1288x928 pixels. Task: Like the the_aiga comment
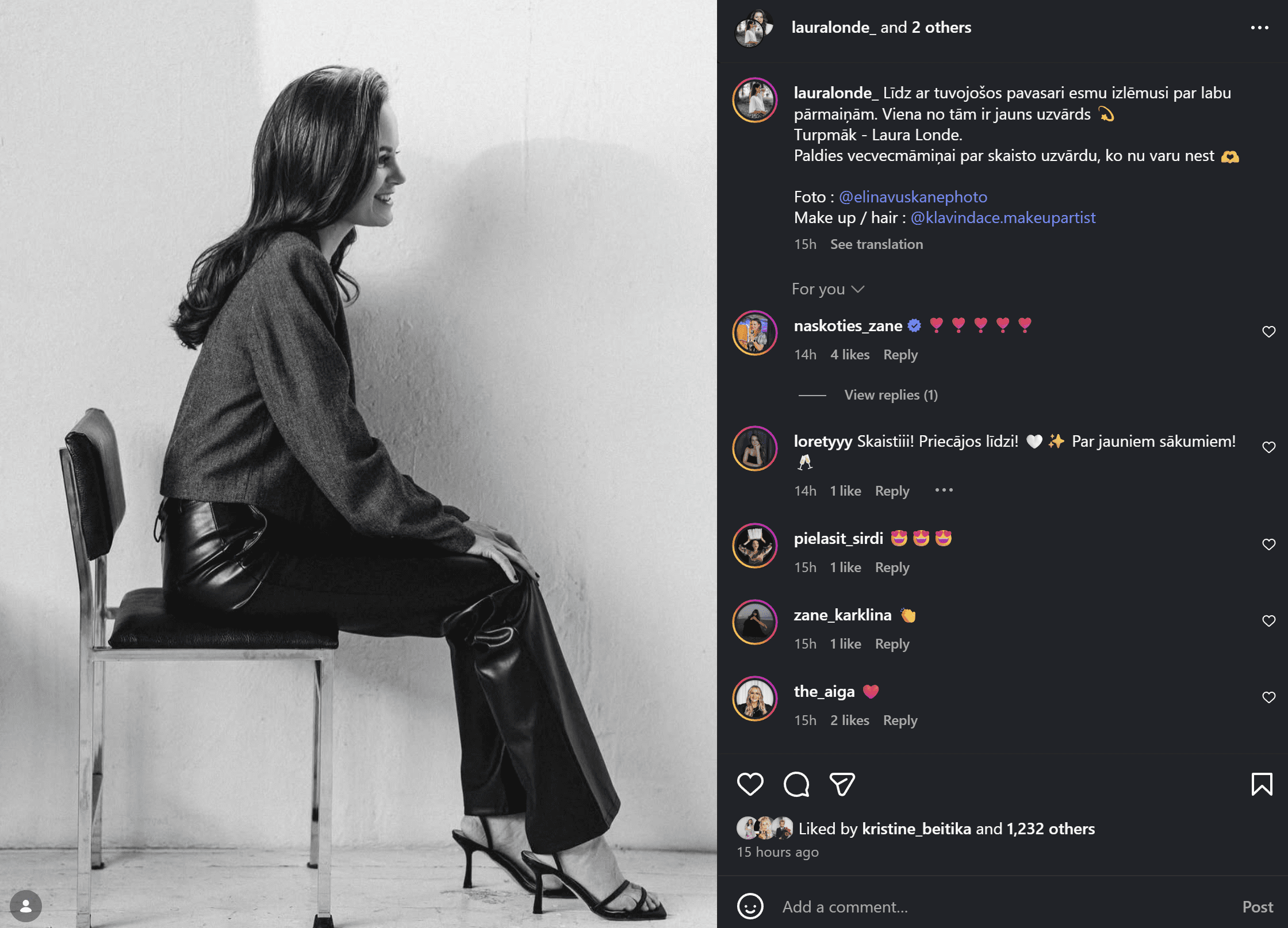coord(1268,697)
